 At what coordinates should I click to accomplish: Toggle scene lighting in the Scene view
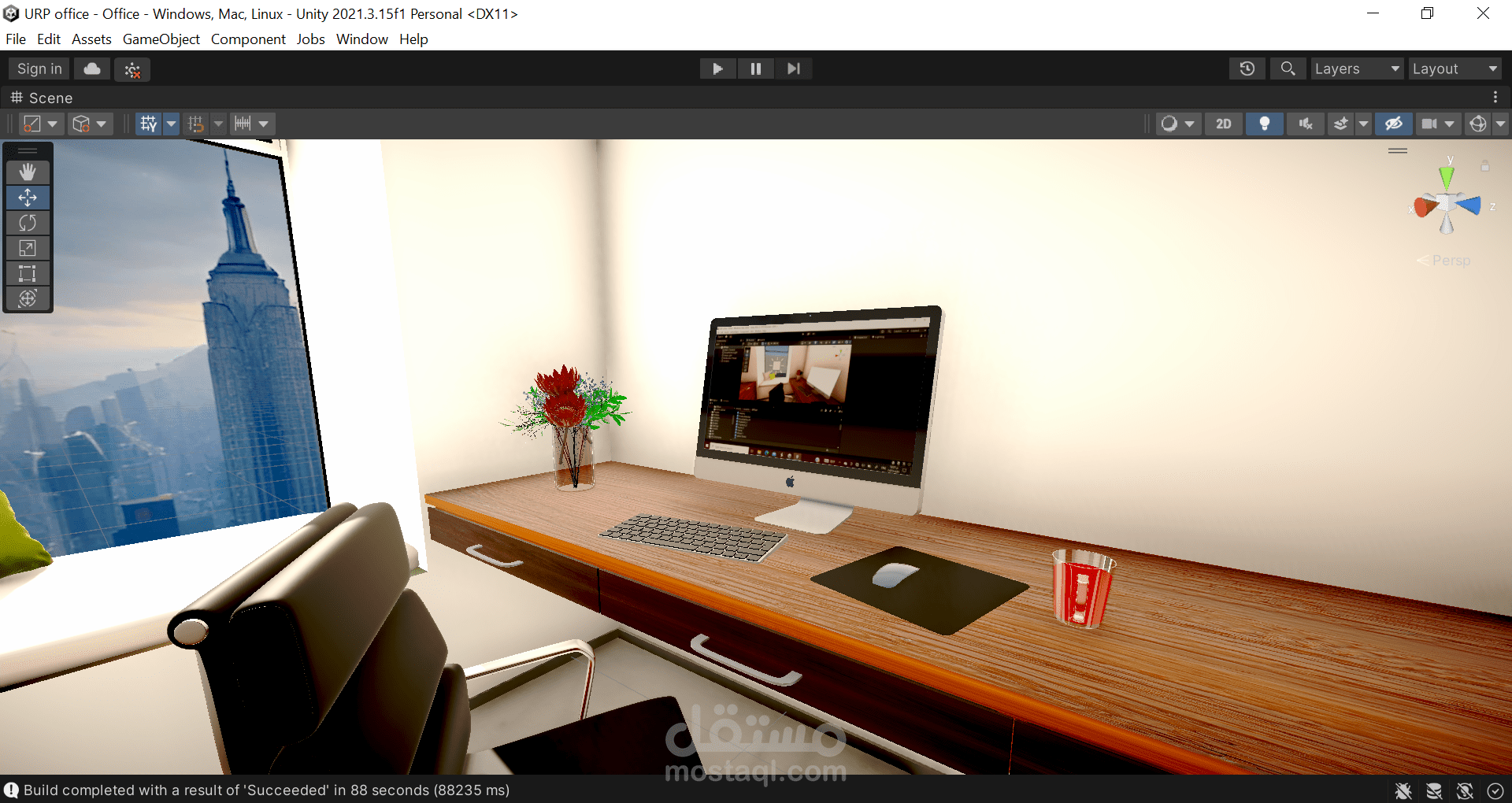click(x=1264, y=124)
